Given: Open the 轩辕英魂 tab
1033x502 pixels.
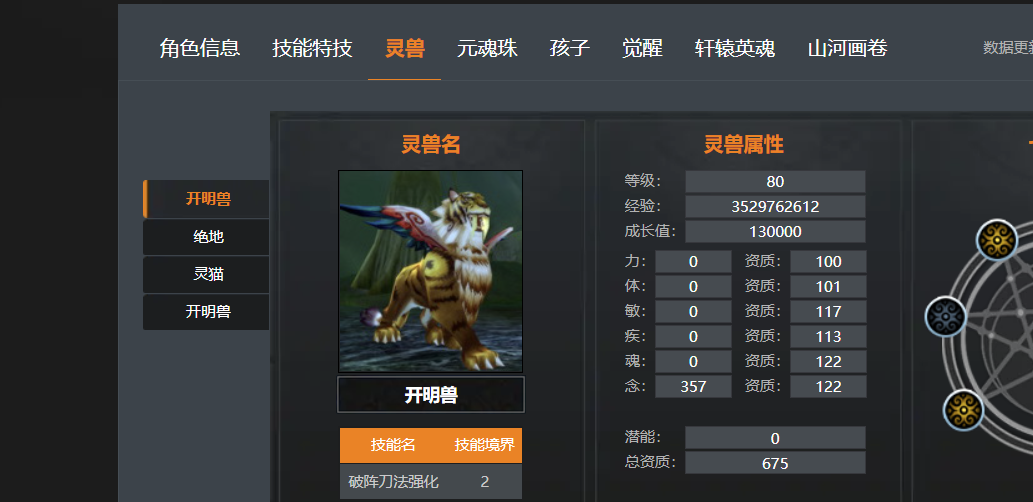Looking at the screenshot, I should pyautogui.click(x=735, y=48).
